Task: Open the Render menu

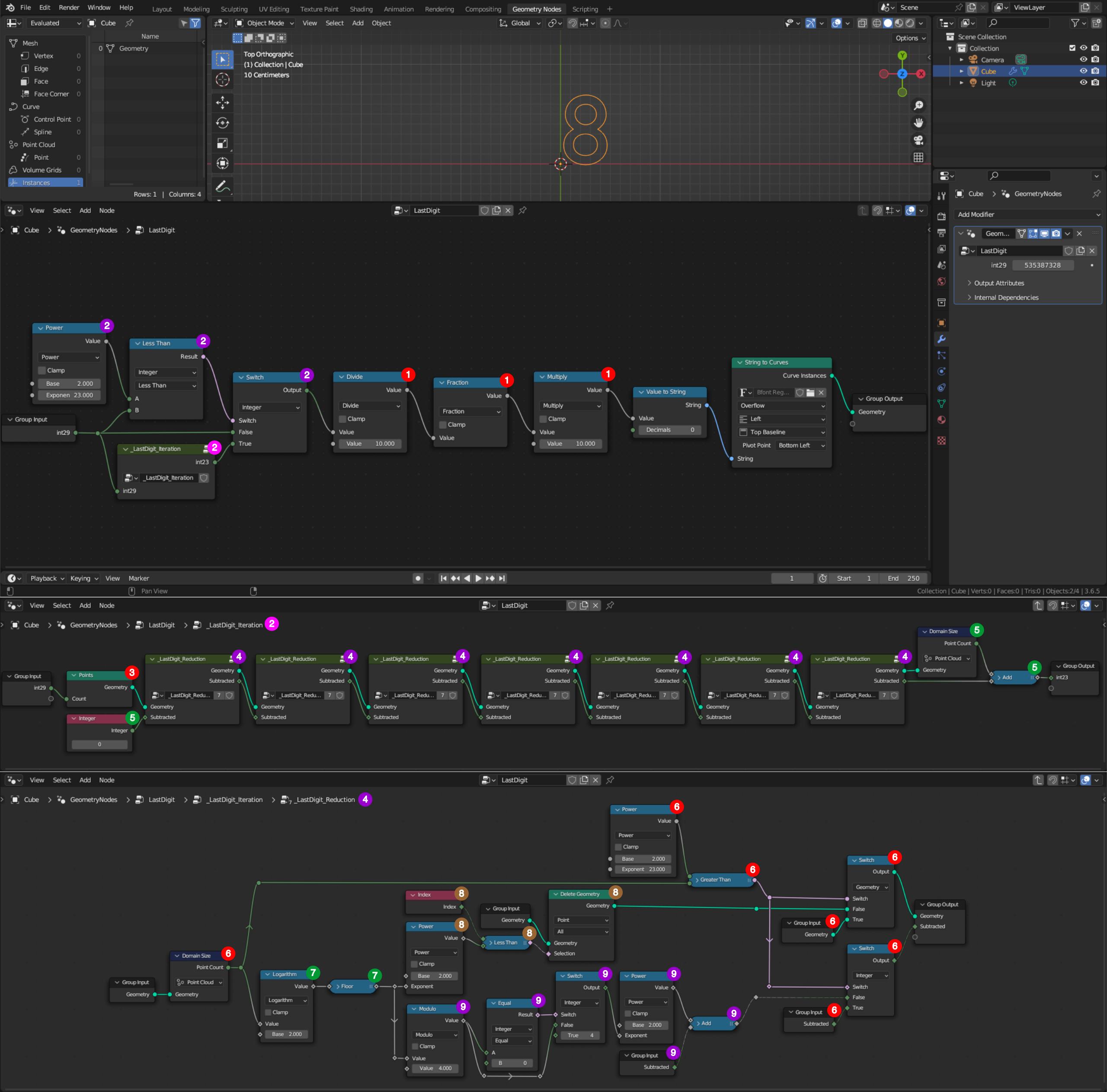Action: [x=69, y=7]
